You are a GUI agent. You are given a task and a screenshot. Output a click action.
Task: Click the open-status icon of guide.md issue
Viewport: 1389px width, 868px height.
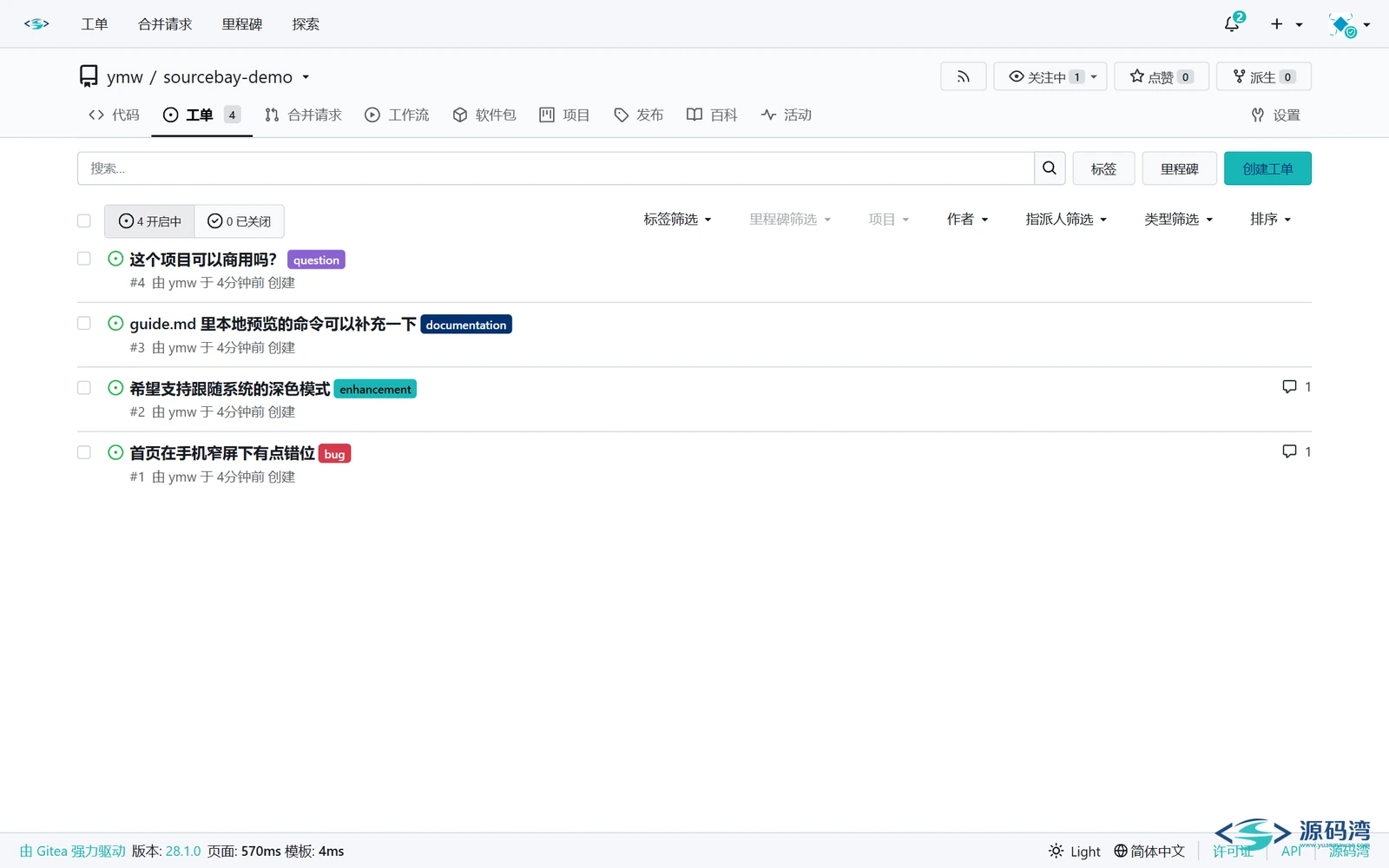115,324
